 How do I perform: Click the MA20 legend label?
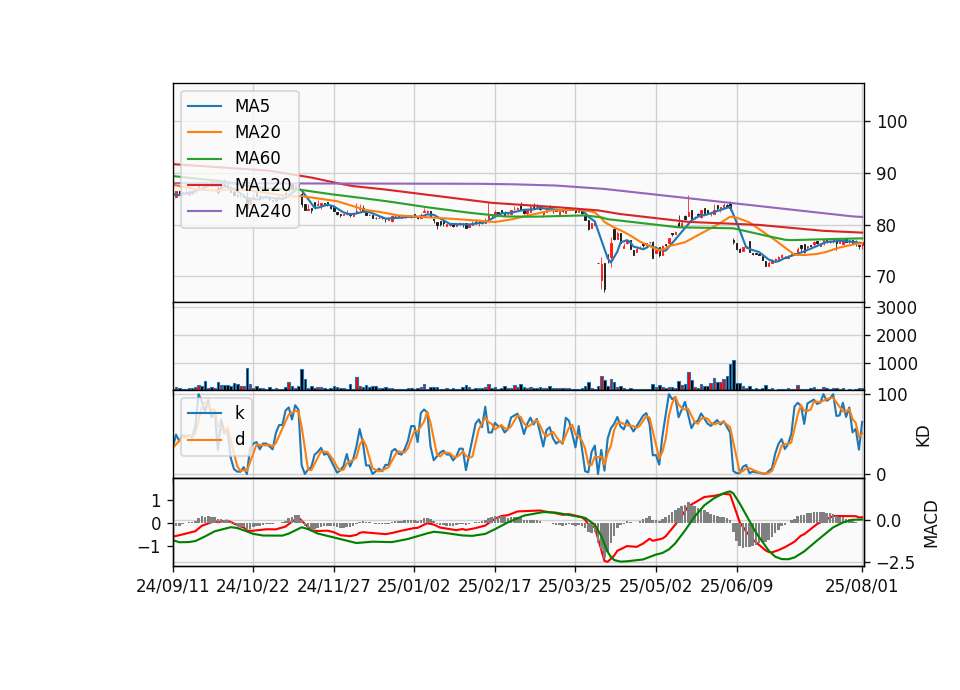(257, 132)
